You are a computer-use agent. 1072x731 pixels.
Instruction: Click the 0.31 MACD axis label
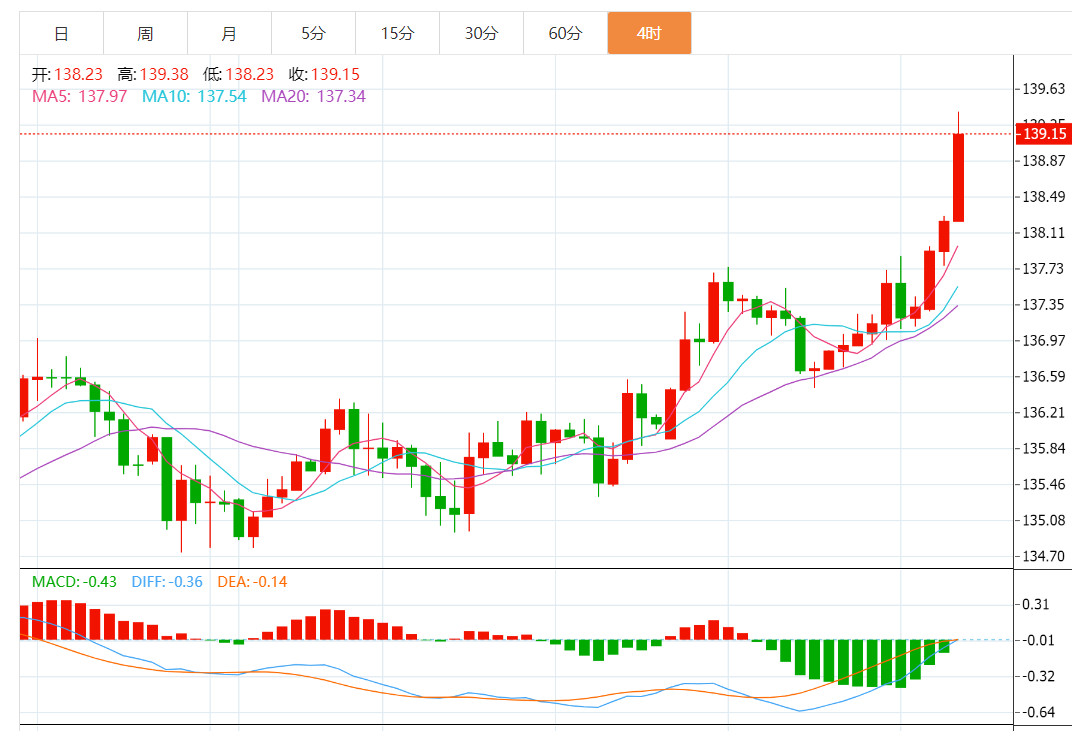point(1036,604)
